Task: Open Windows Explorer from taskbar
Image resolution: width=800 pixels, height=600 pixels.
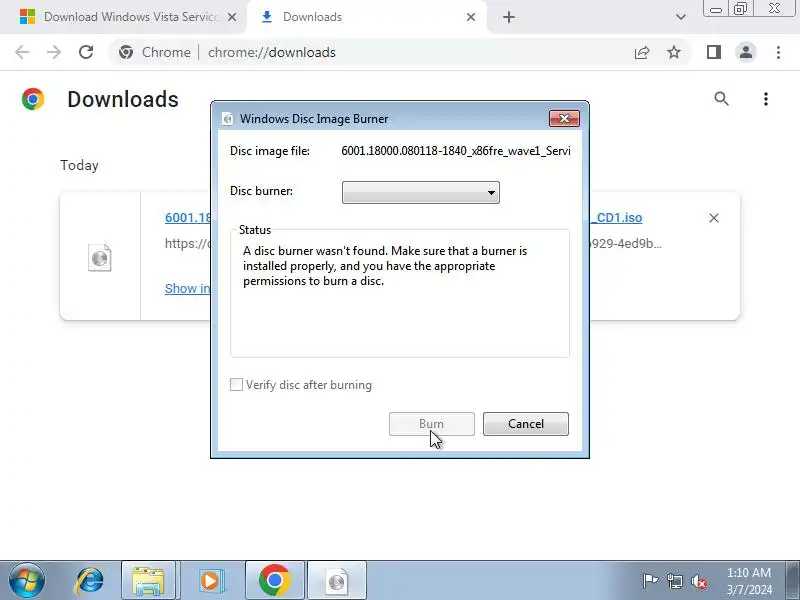Action: pyautogui.click(x=148, y=581)
